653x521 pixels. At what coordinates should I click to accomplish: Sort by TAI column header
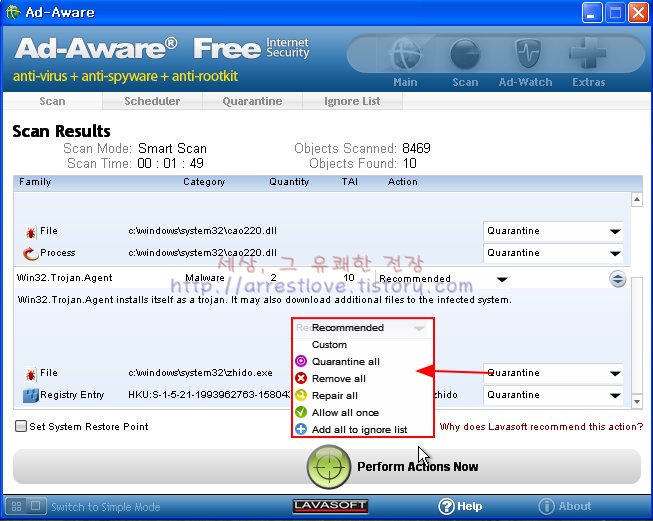(349, 182)
